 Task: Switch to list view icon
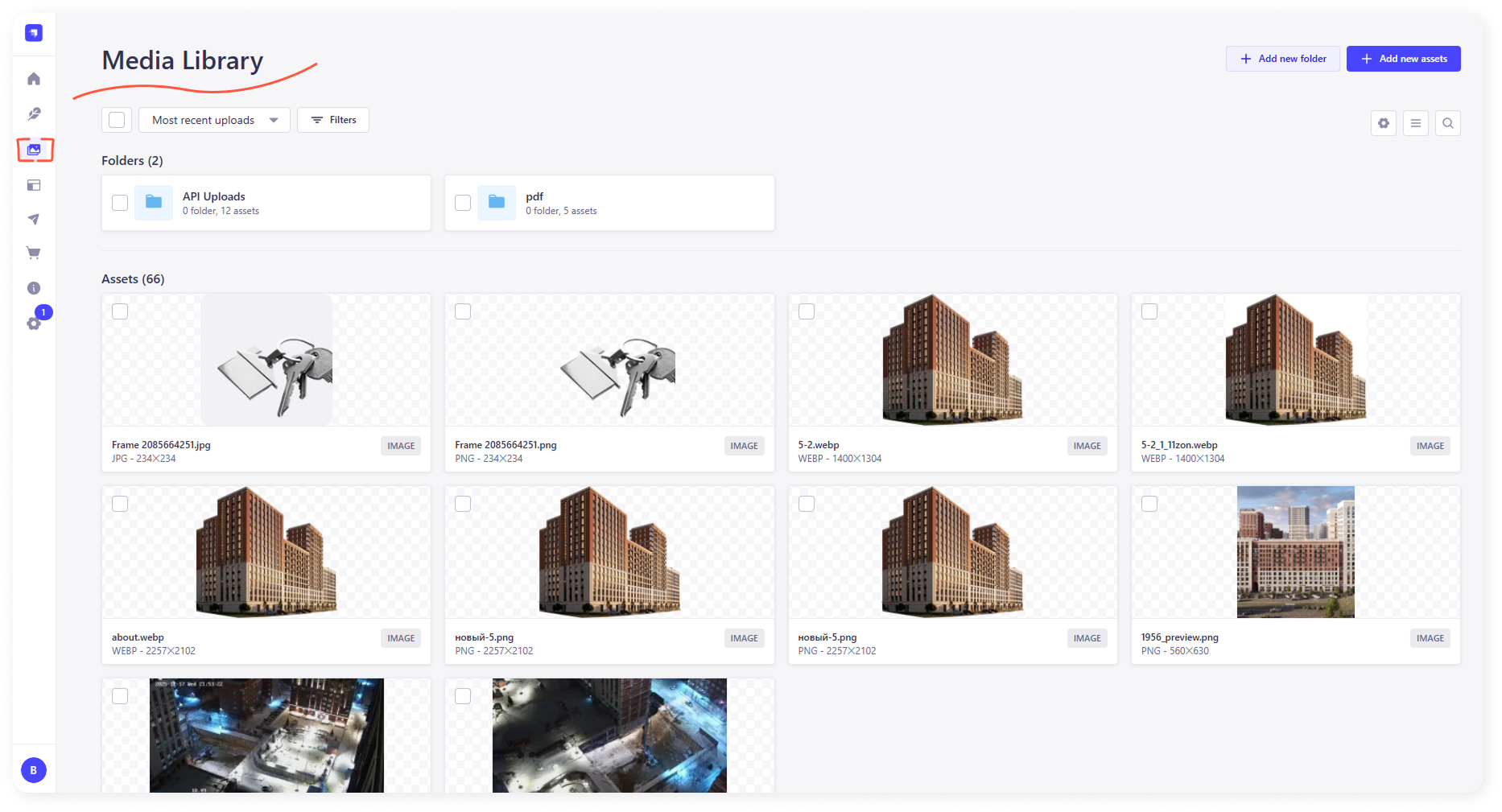click(x=1415, y=123)
